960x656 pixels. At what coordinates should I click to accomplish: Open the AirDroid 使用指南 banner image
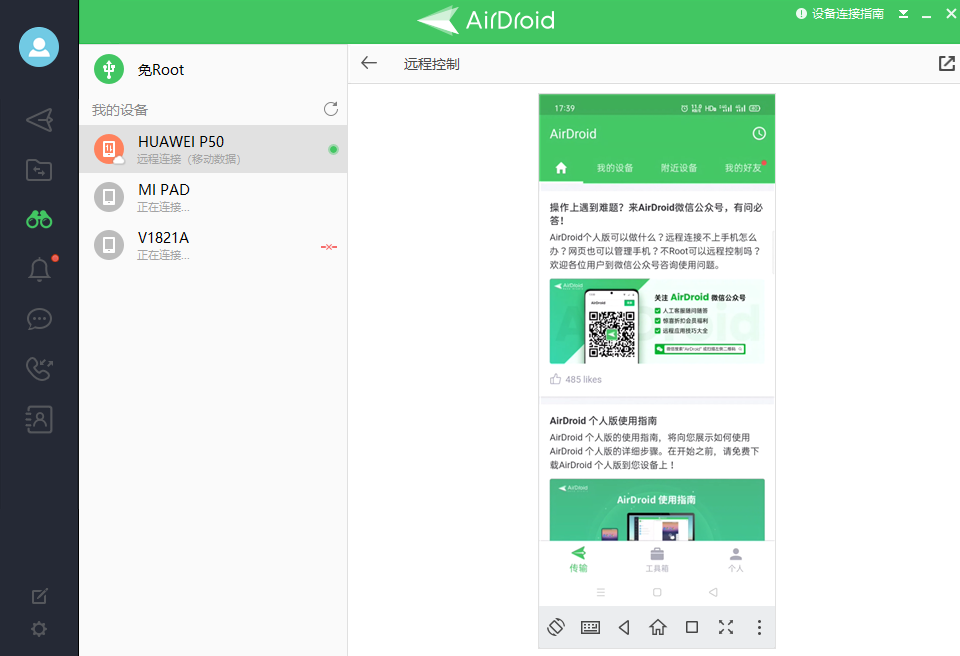pos(657,510)
